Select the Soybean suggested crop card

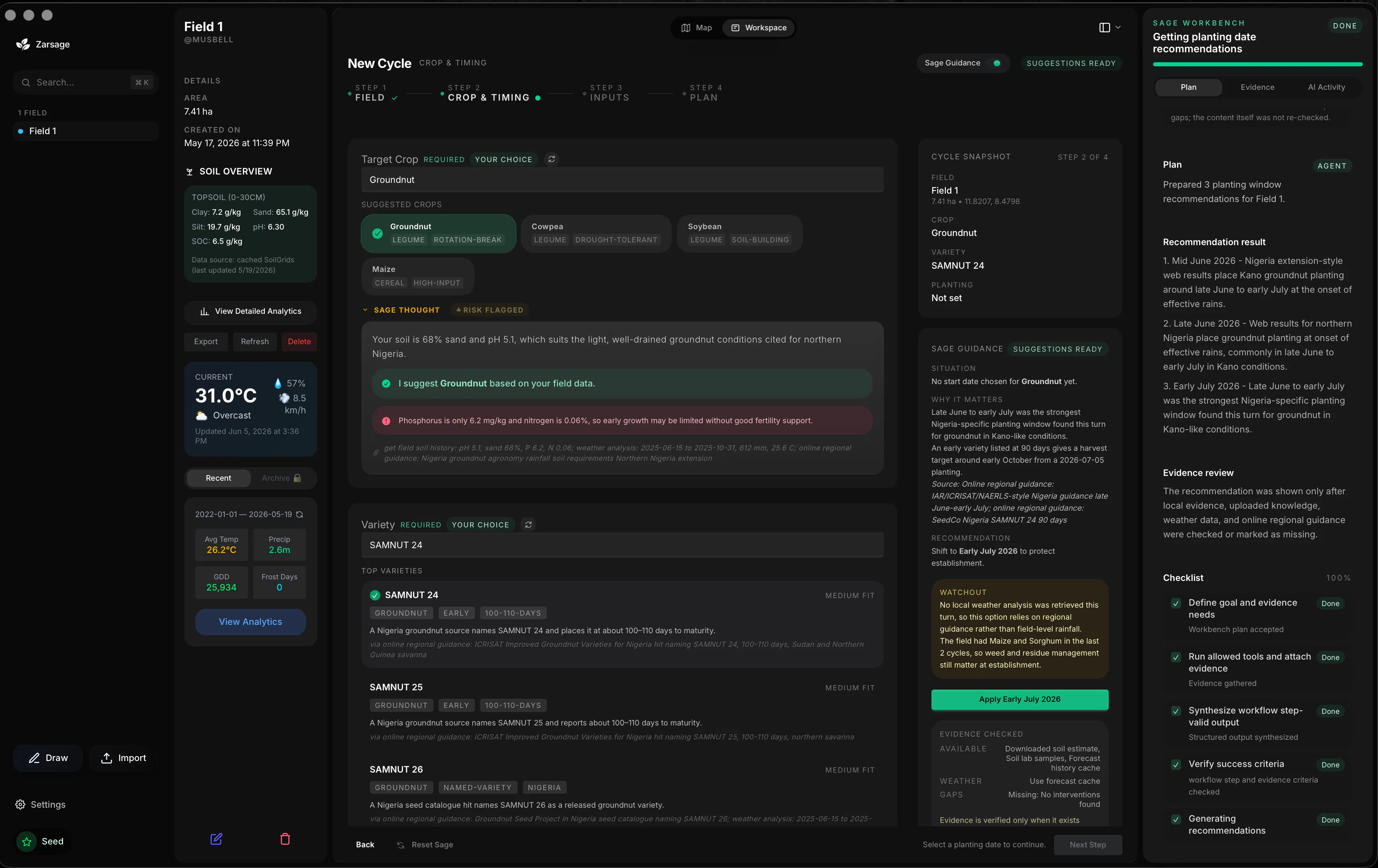point(739,234)
